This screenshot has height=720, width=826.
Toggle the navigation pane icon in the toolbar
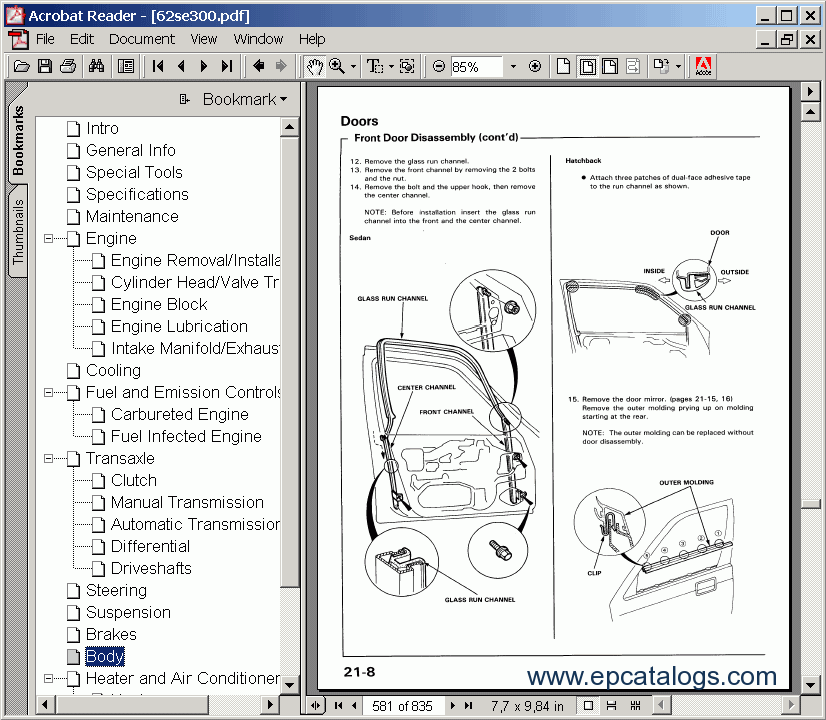[x=126, y=66]
